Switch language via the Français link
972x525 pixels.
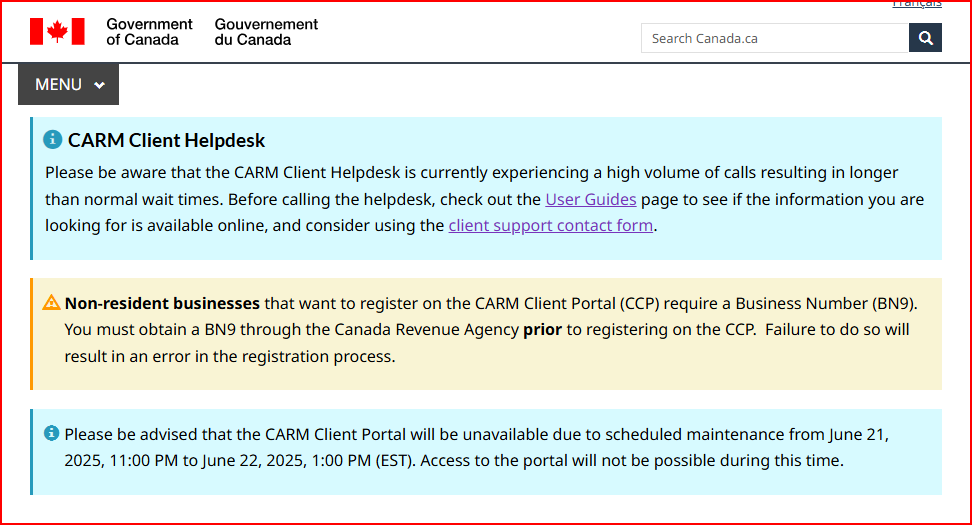point(916,4)
